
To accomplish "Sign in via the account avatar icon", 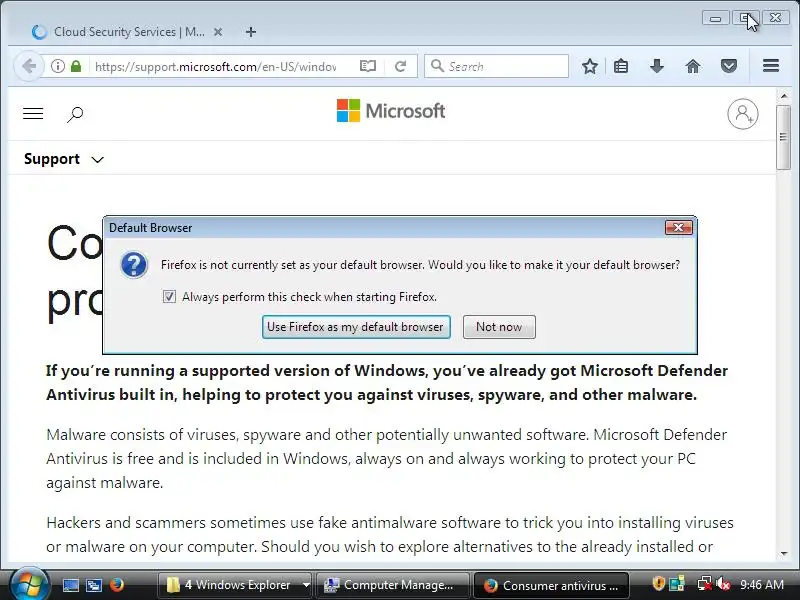I will click(x=742, y=113).
